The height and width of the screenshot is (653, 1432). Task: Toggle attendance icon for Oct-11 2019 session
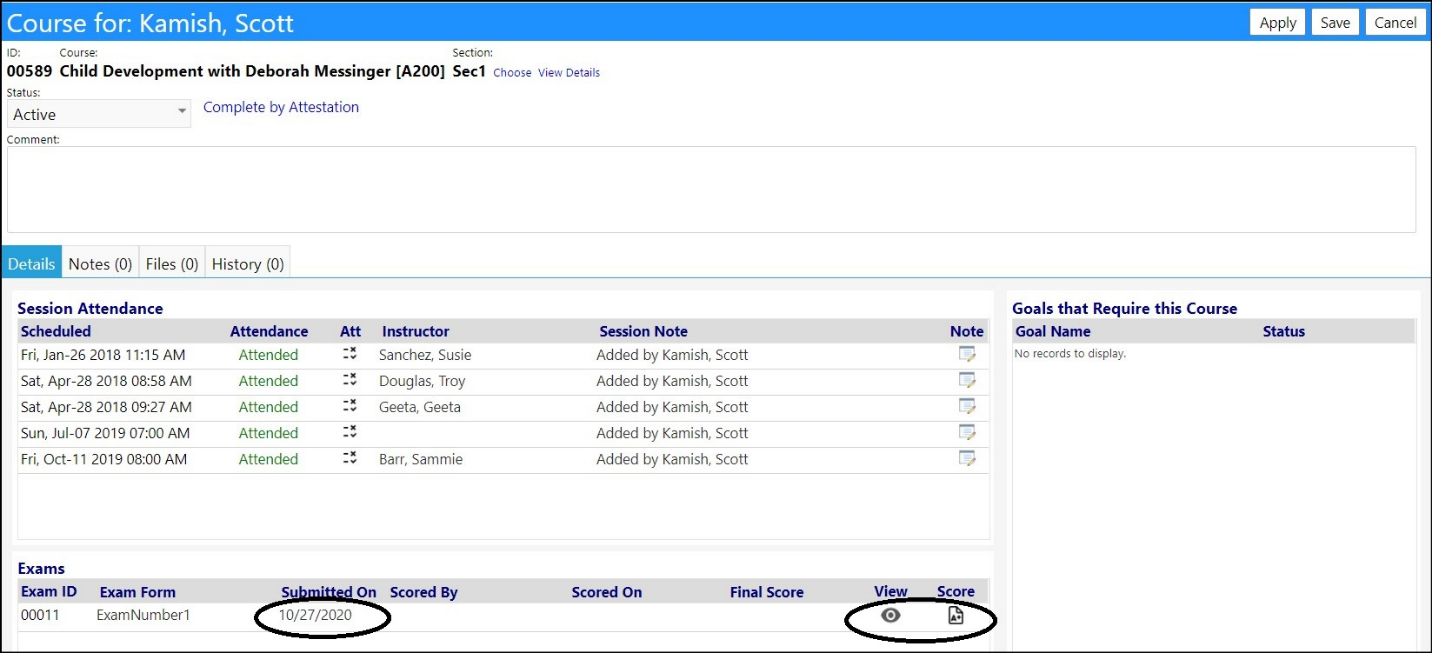coord(350,458)
